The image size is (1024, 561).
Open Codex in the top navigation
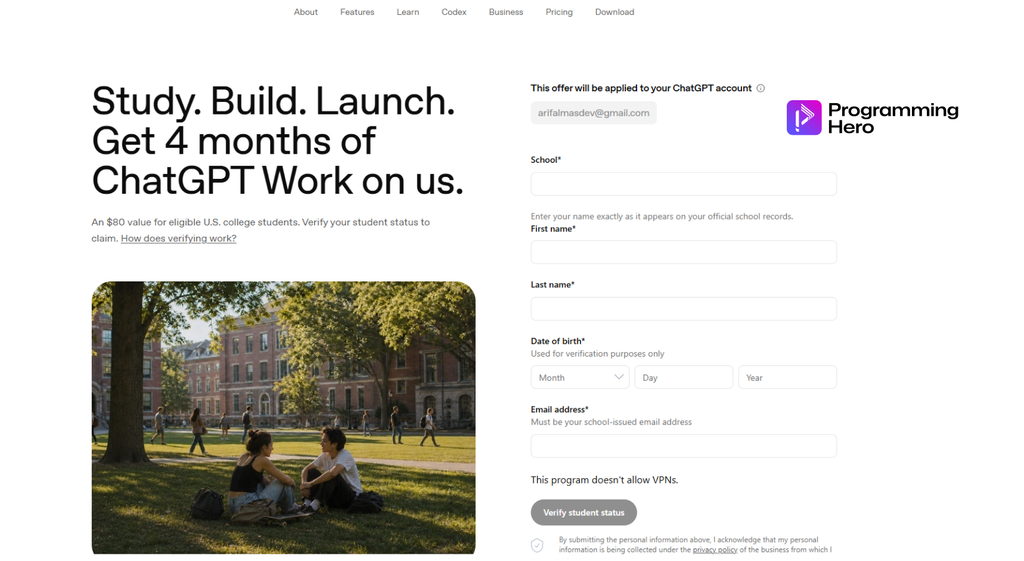tap(454, 12)
